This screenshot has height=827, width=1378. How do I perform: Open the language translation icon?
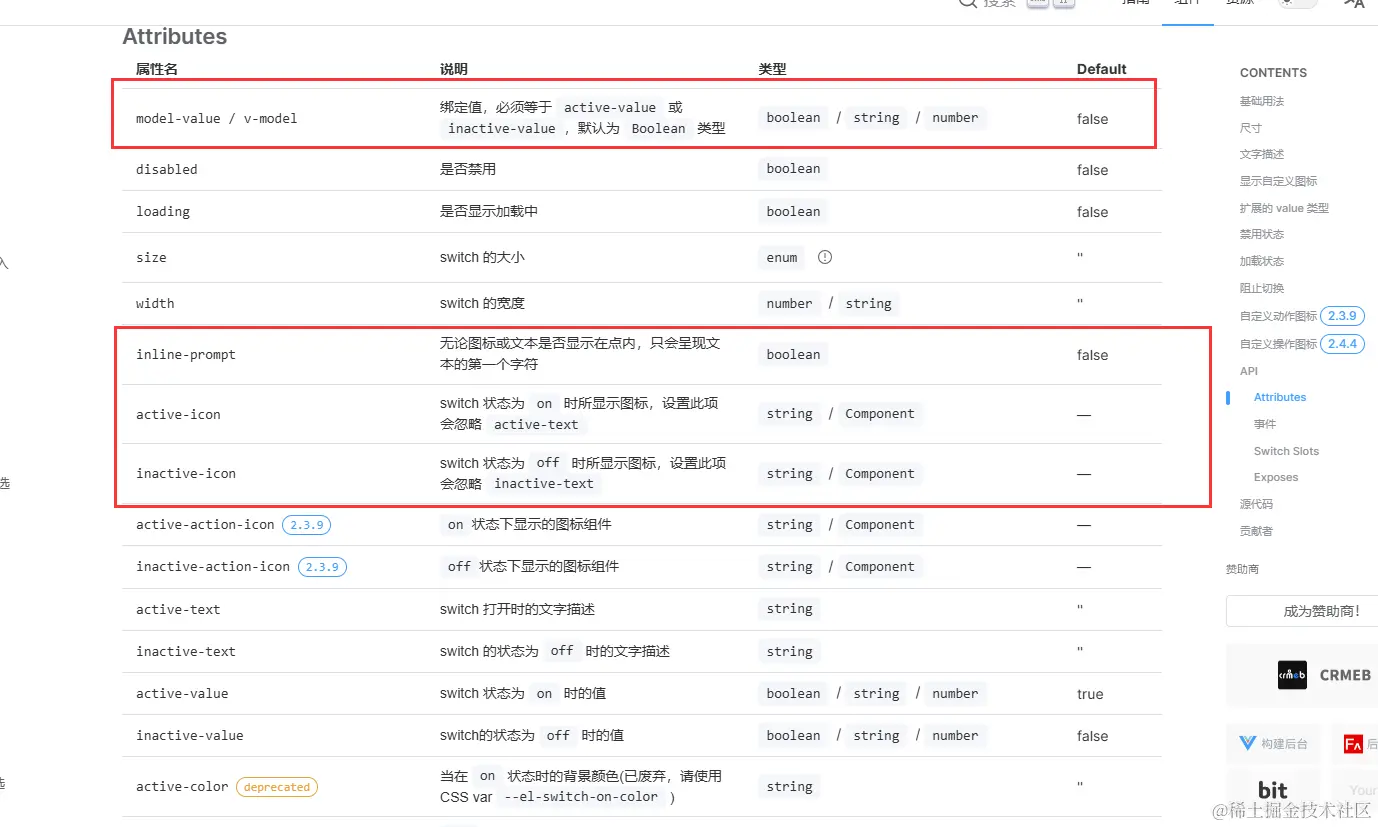click(x=1354, y=4)
